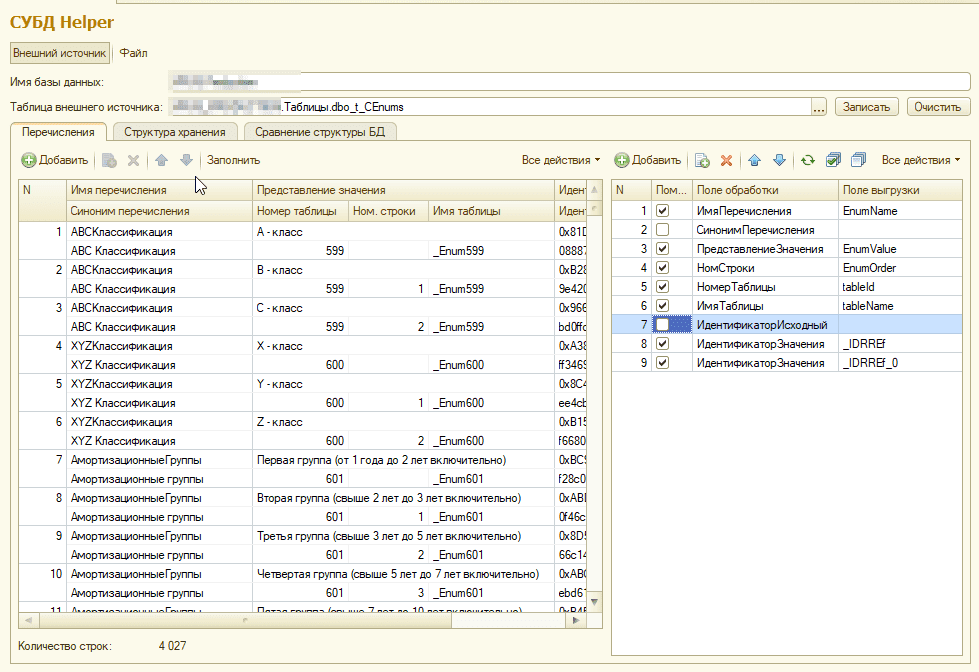Move field down with blue arrow

(x=779, y=161)
